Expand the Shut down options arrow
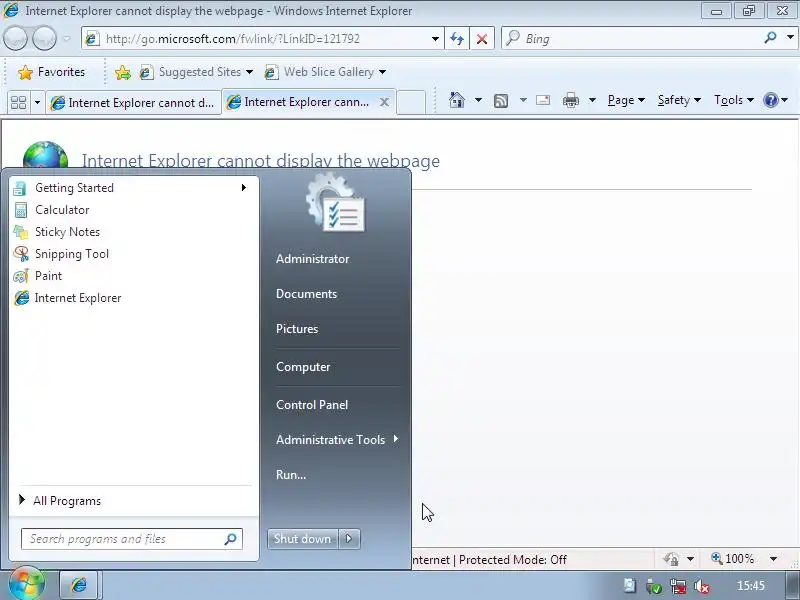 [349, 538]
